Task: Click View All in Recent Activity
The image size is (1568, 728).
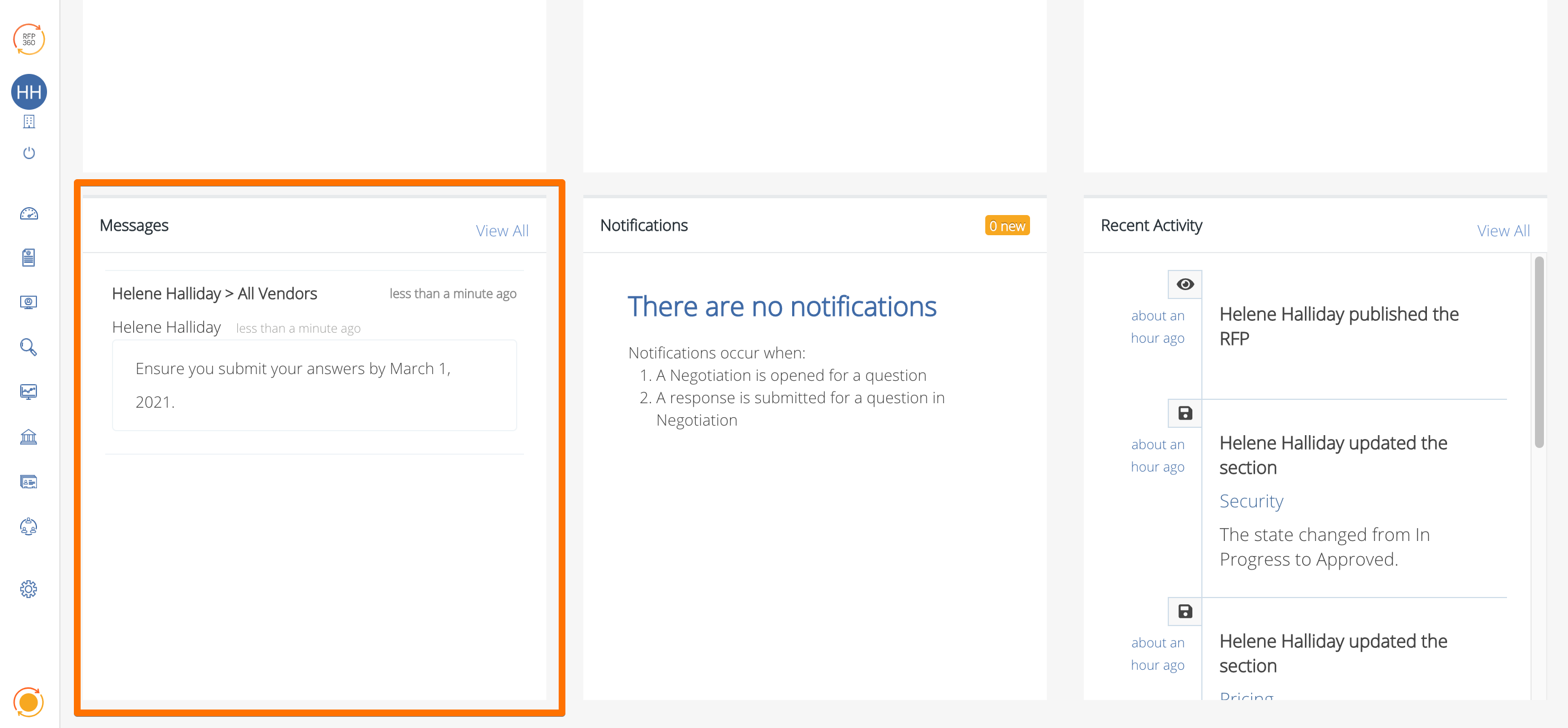Action: (x=1503, y=231)
